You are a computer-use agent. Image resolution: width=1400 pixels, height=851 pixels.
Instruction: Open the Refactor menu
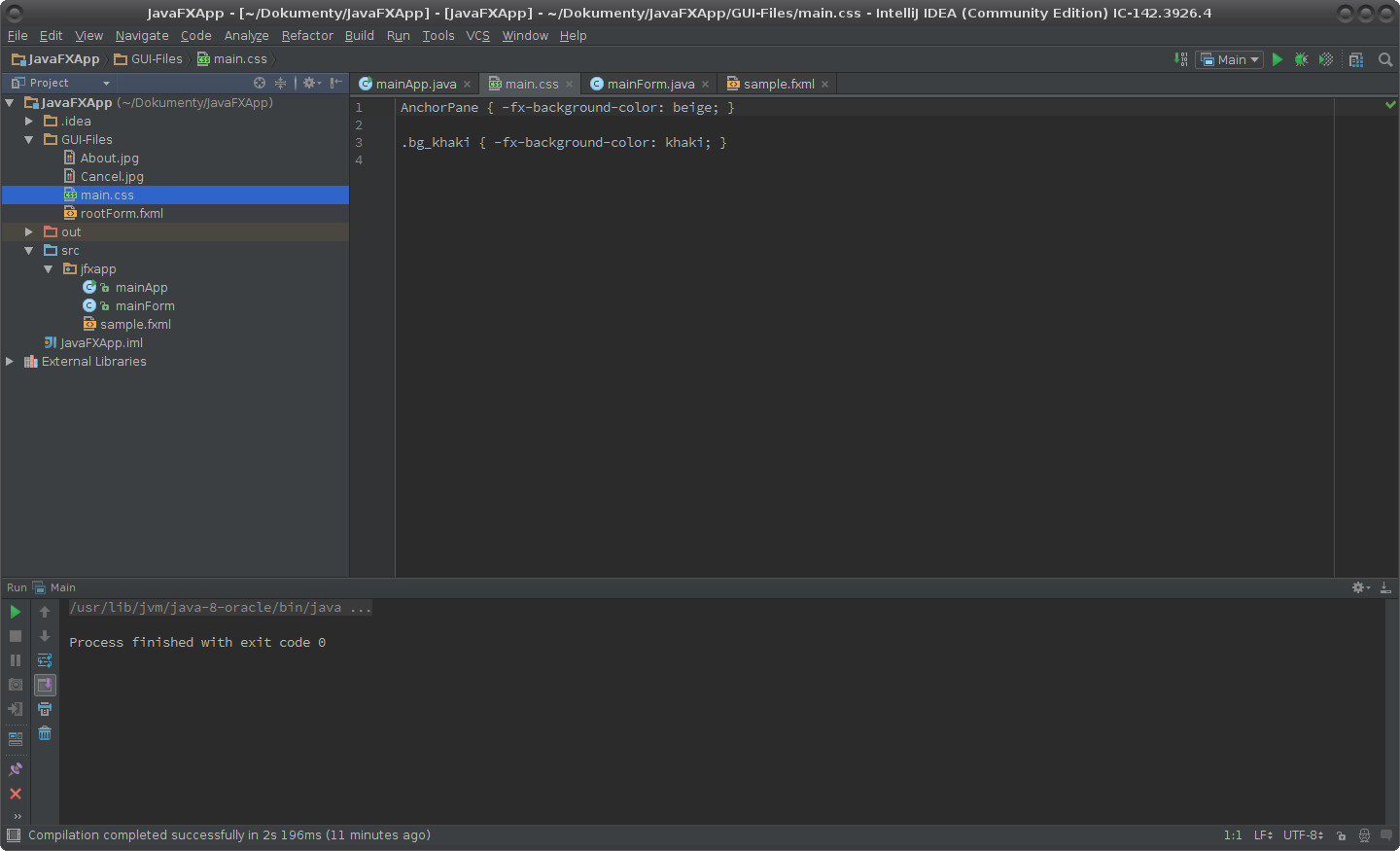[307, 36]
